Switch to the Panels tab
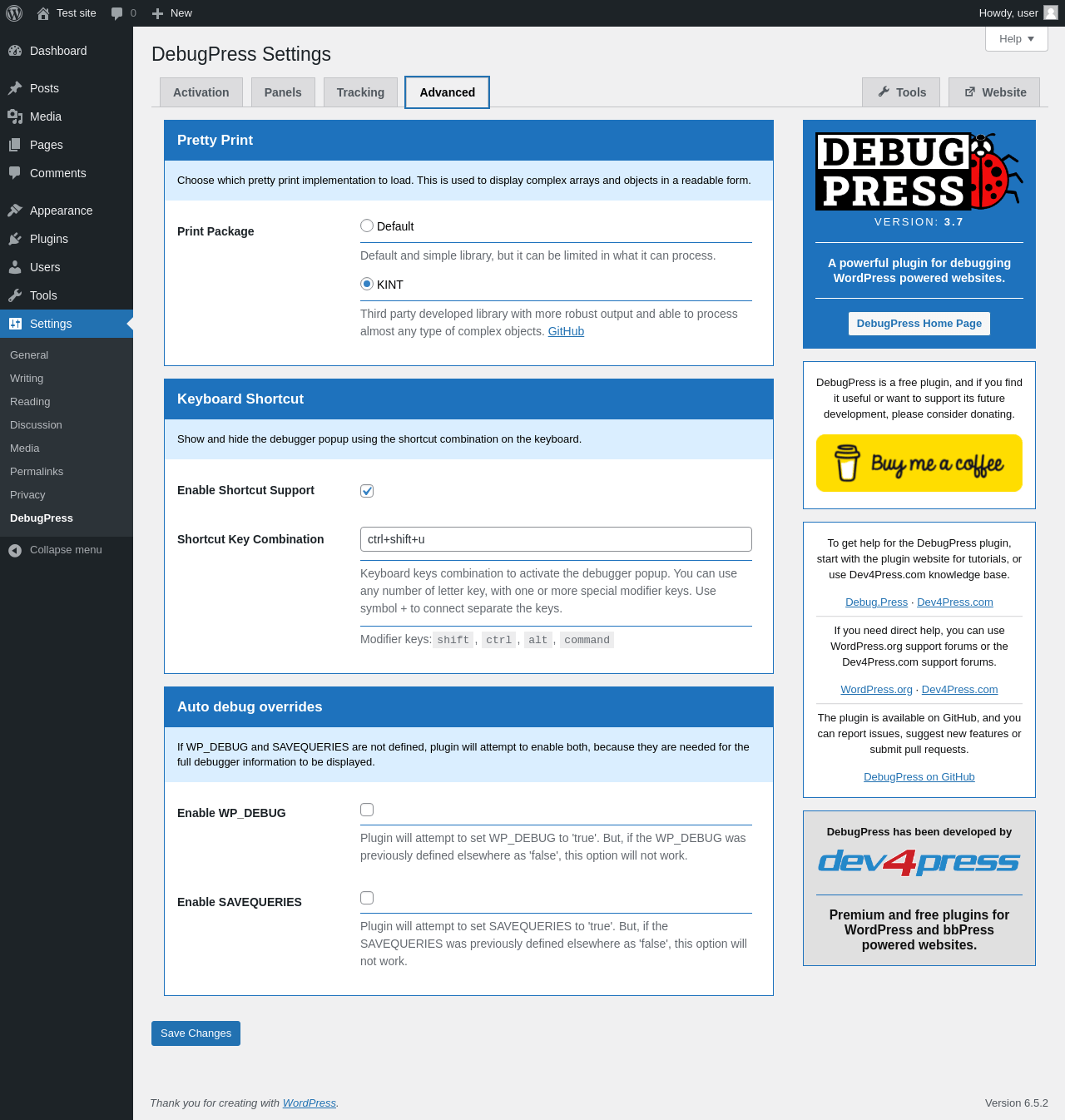Screen dimensions: 1065x1120 (x=283, y=92)
